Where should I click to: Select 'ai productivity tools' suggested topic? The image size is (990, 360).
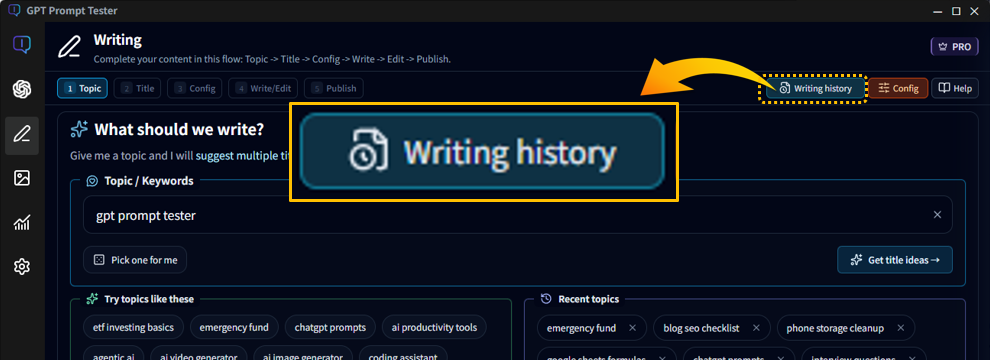(434, 328)
